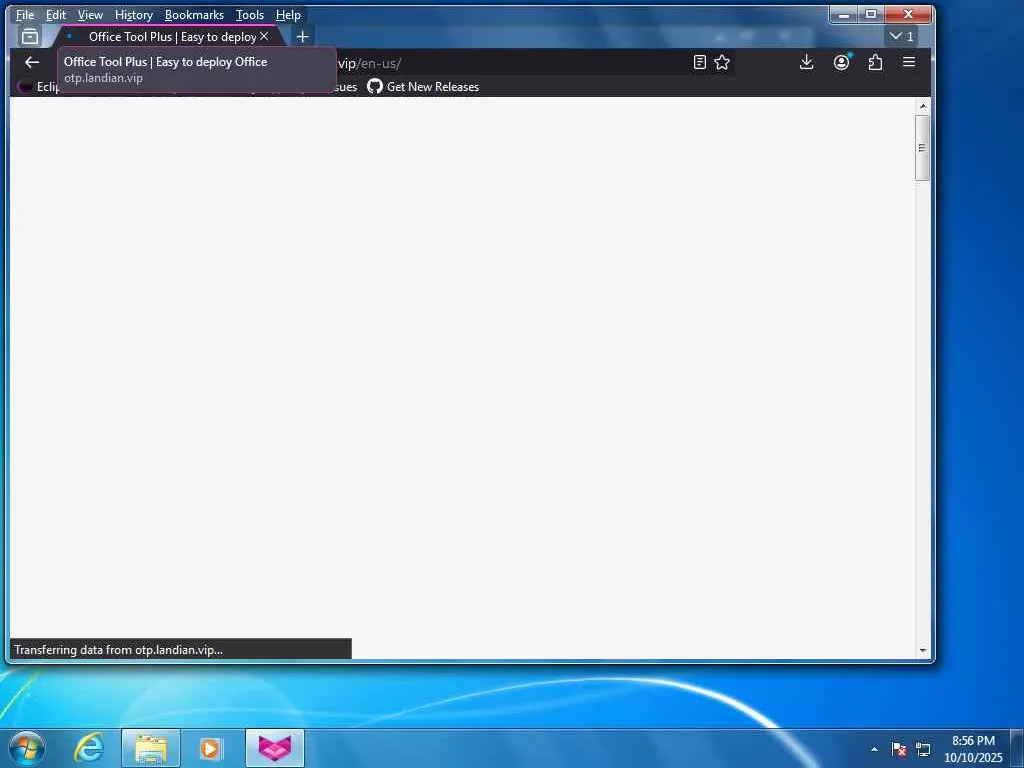The image size is (1024, 768).
Task: Show hidden system tray icons
Action: [874, 749]
